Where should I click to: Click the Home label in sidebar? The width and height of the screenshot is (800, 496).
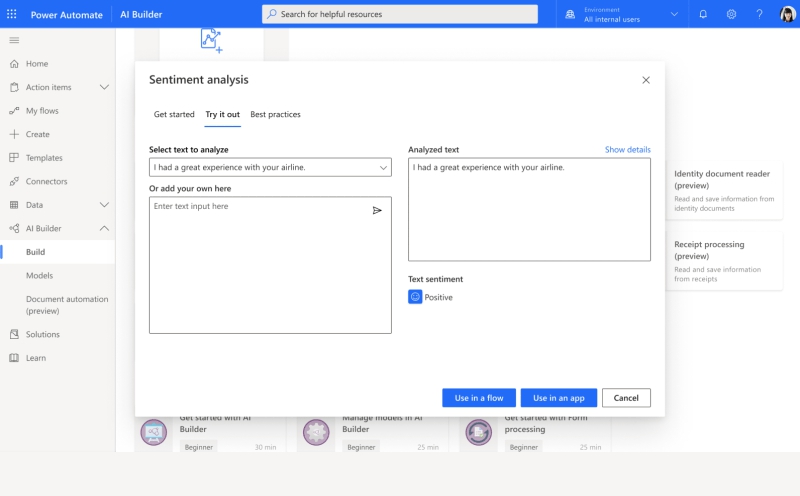click(x=37, y=64)
